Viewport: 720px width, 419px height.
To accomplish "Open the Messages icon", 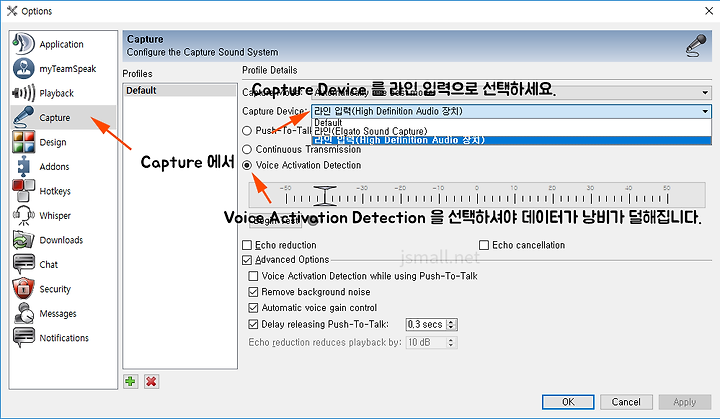I will point(23,313).
